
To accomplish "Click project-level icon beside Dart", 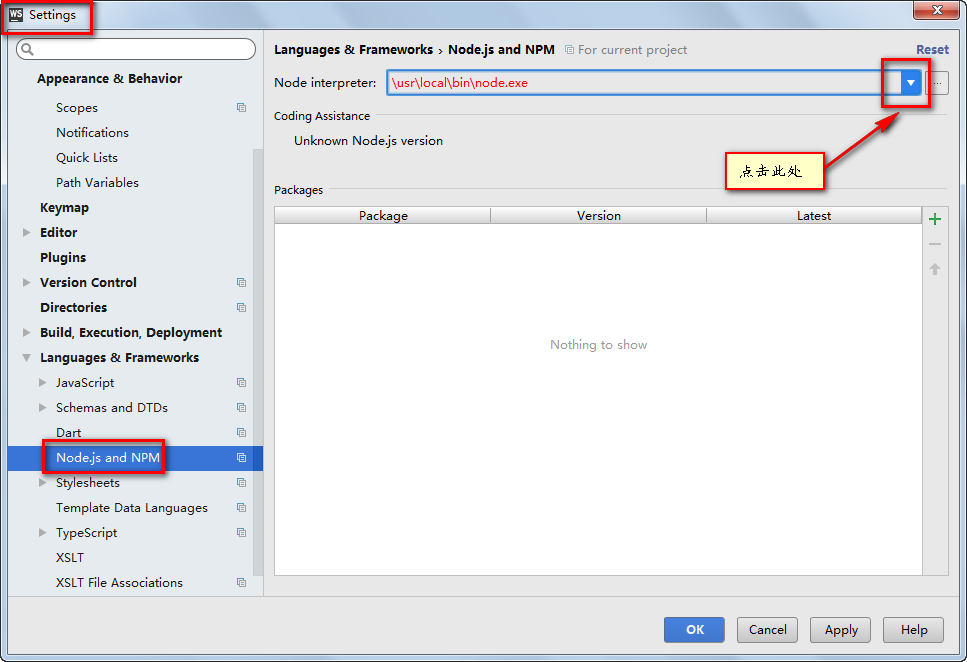I will point(241,432).
